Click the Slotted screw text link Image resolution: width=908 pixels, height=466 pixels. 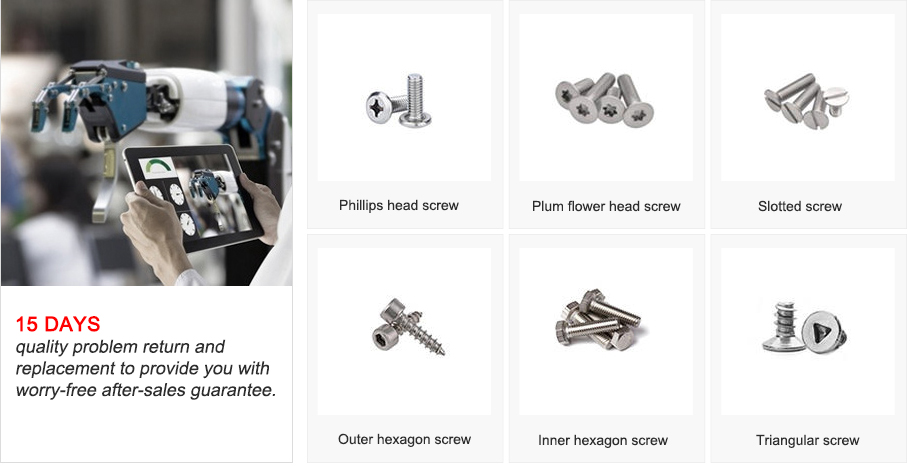pyautogui.click(x=800, y=207)
